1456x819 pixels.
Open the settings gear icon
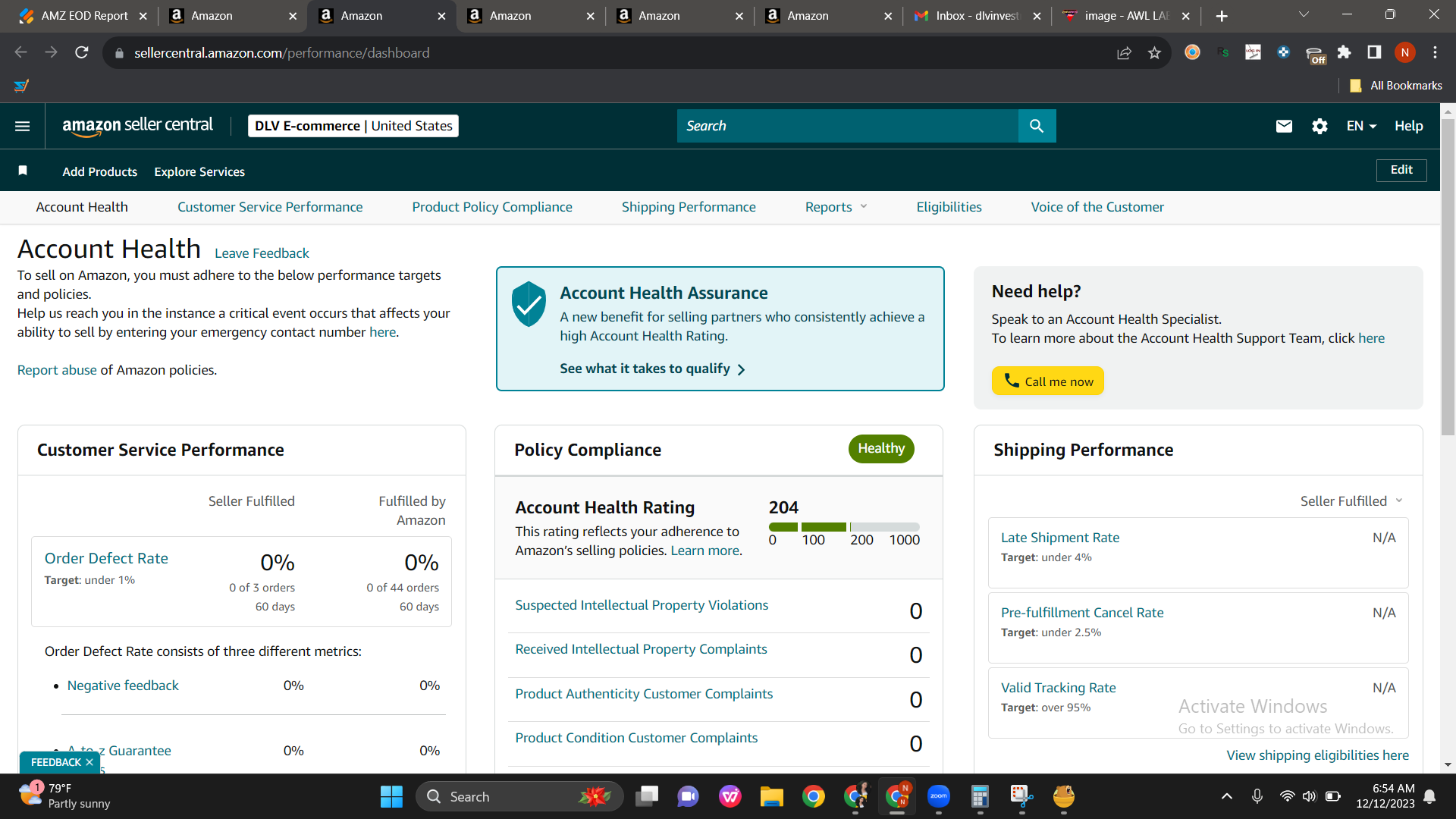(1319, 126)
